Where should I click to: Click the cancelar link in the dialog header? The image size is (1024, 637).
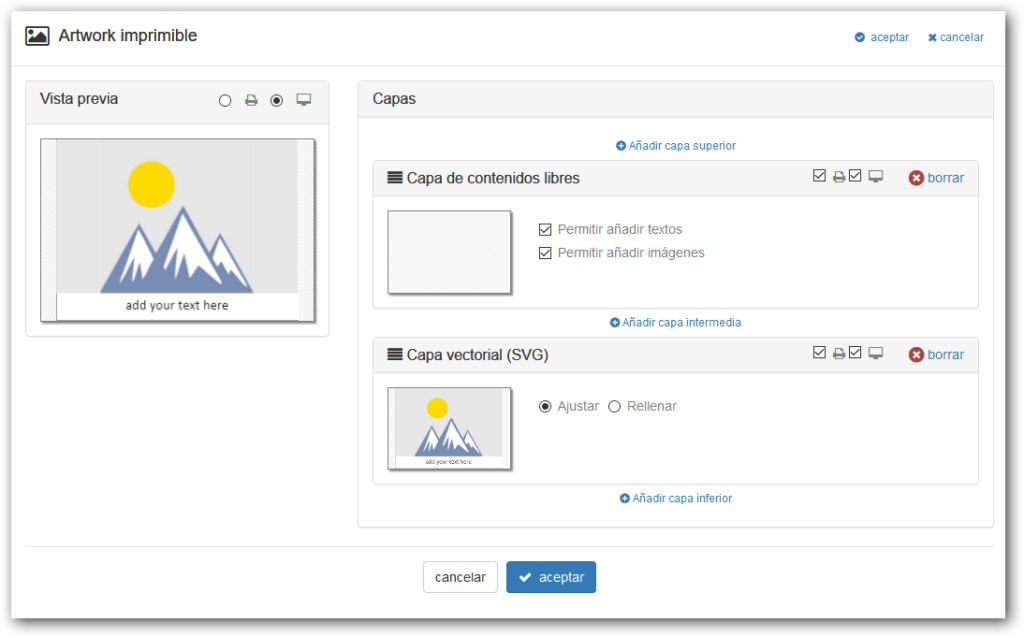tap(956, 37)
